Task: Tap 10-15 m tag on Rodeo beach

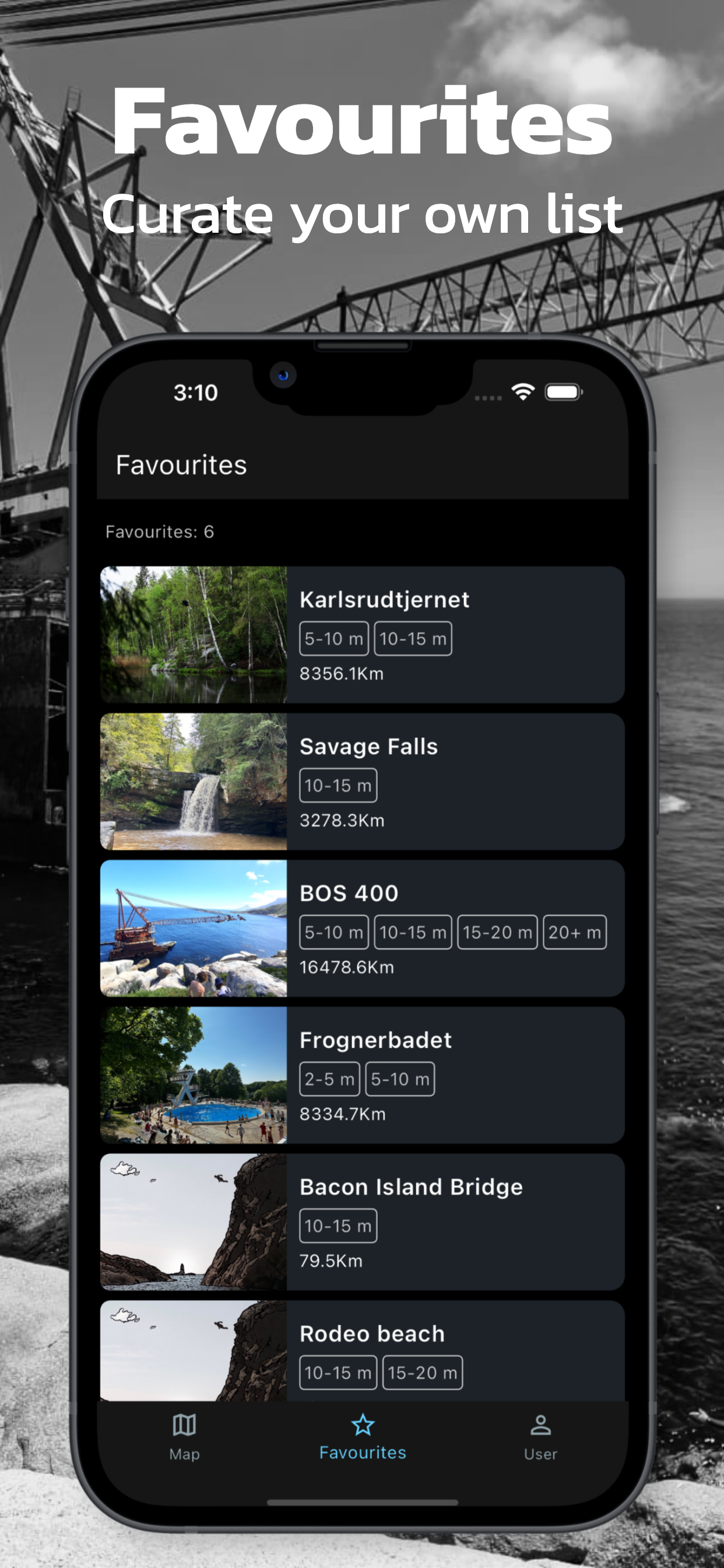Action: pos(338,1373)
